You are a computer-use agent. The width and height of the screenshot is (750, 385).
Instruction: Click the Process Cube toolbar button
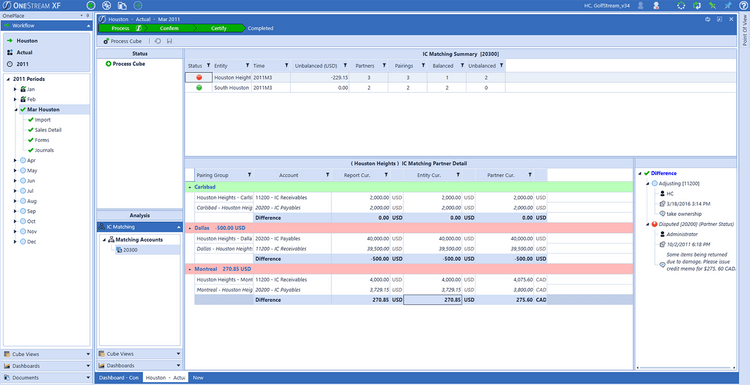point(122,41)
